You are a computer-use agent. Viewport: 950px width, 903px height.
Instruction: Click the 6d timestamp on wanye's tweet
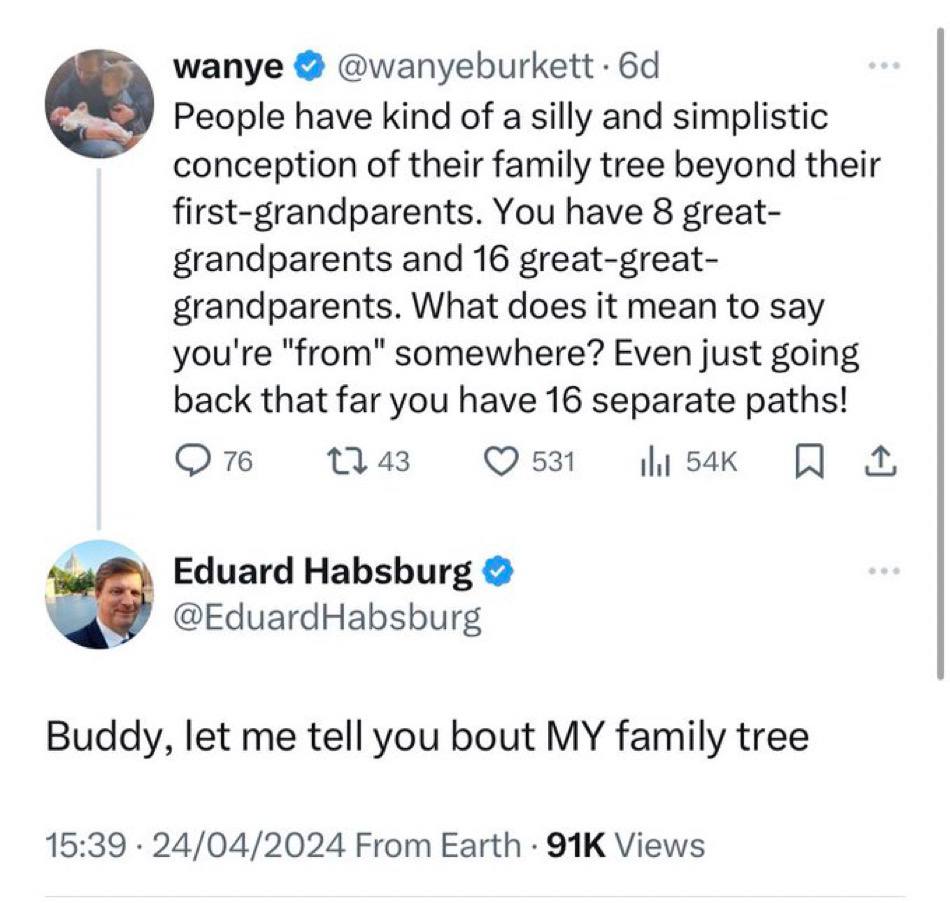point(640,68)
